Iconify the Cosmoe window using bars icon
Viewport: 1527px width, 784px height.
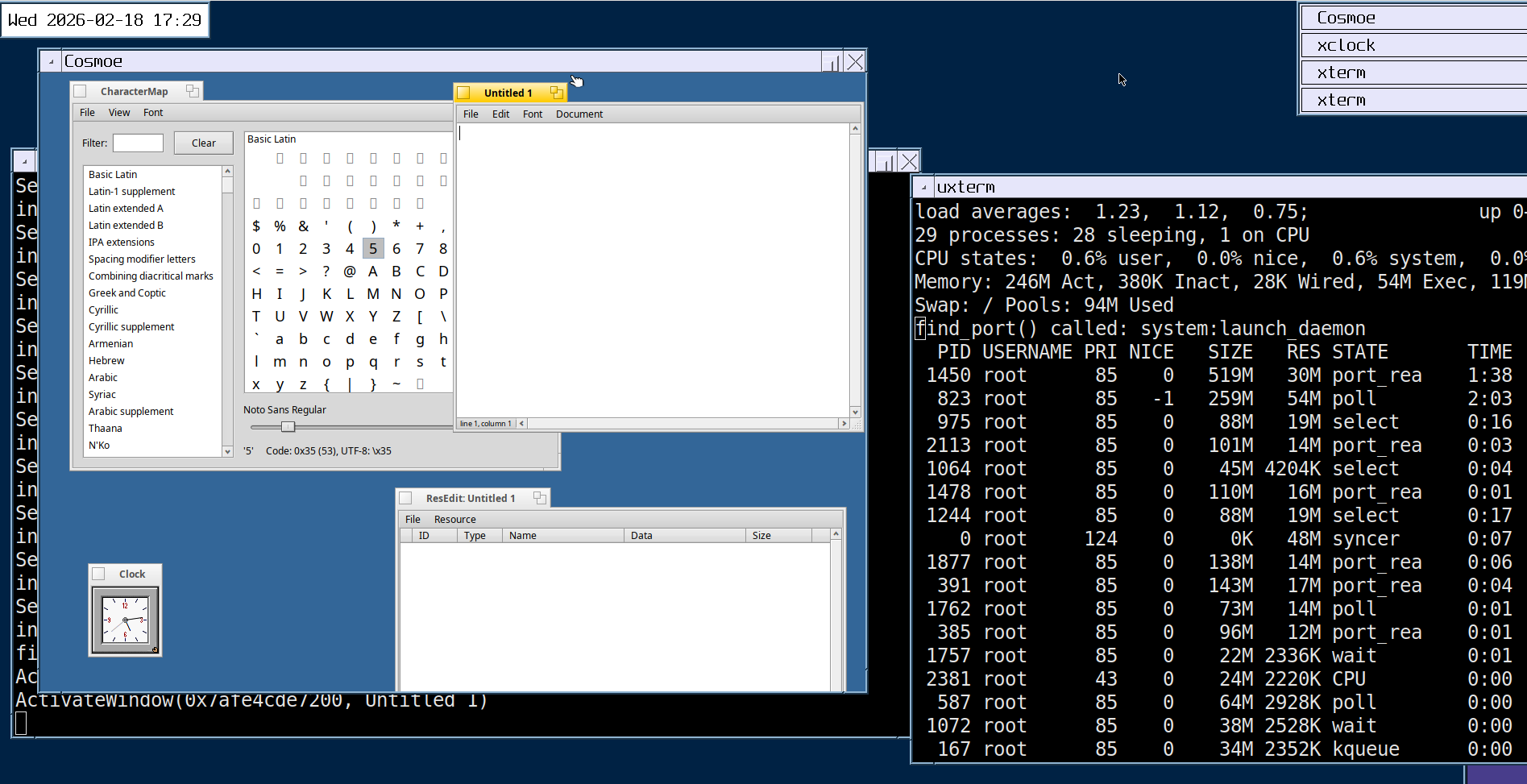(831, 62)
